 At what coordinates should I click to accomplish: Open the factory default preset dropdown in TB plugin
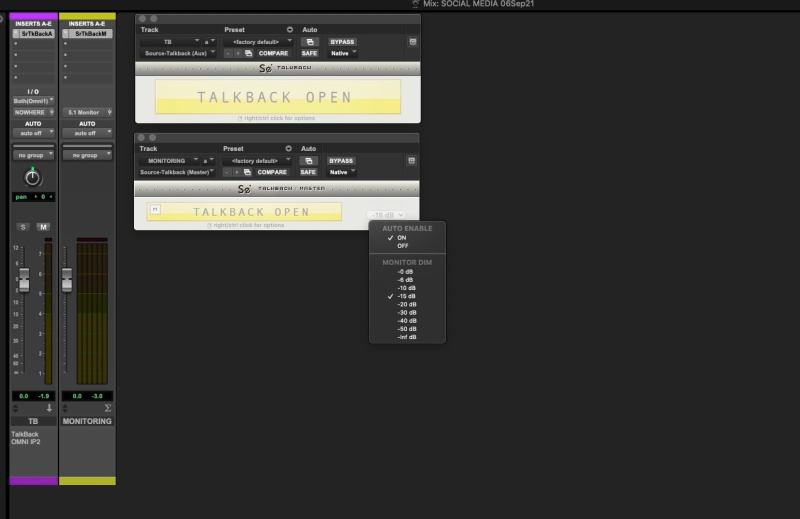pos(258,42)
